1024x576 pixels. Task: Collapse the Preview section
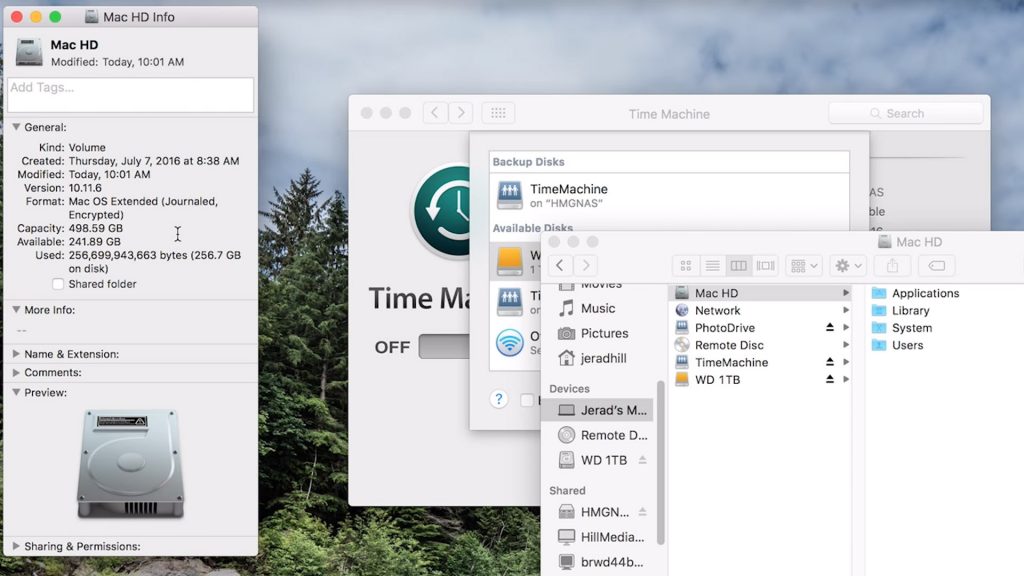pos(16,392)
